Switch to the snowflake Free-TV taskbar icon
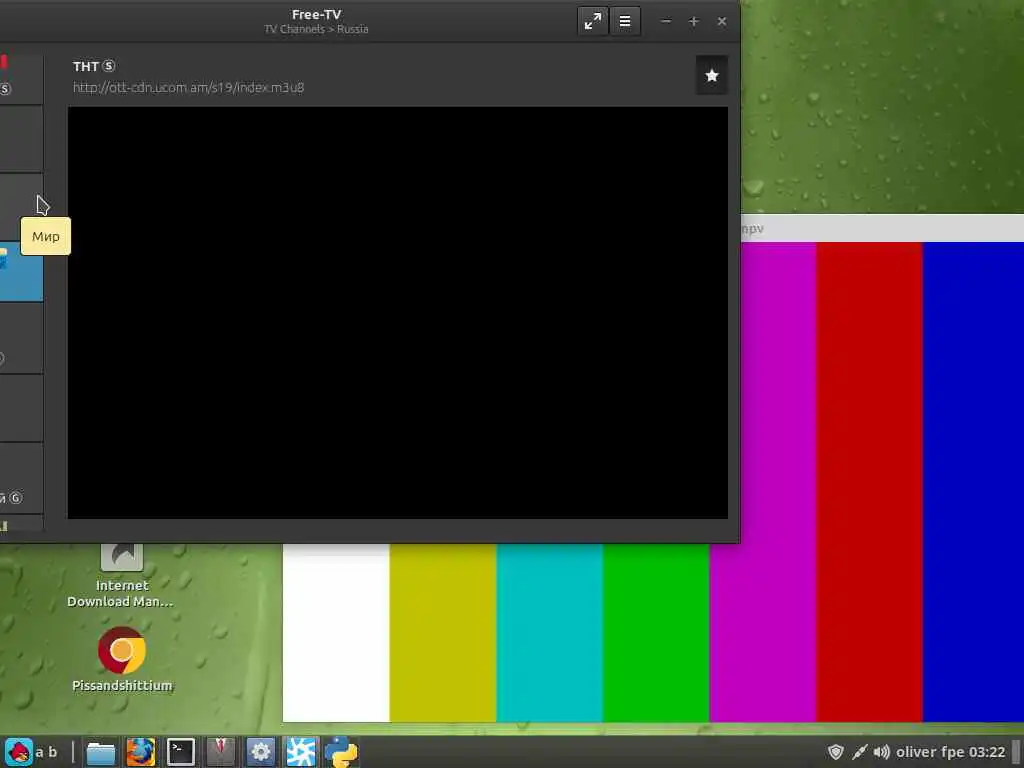 pyautogui.click(x=301, y=752)
